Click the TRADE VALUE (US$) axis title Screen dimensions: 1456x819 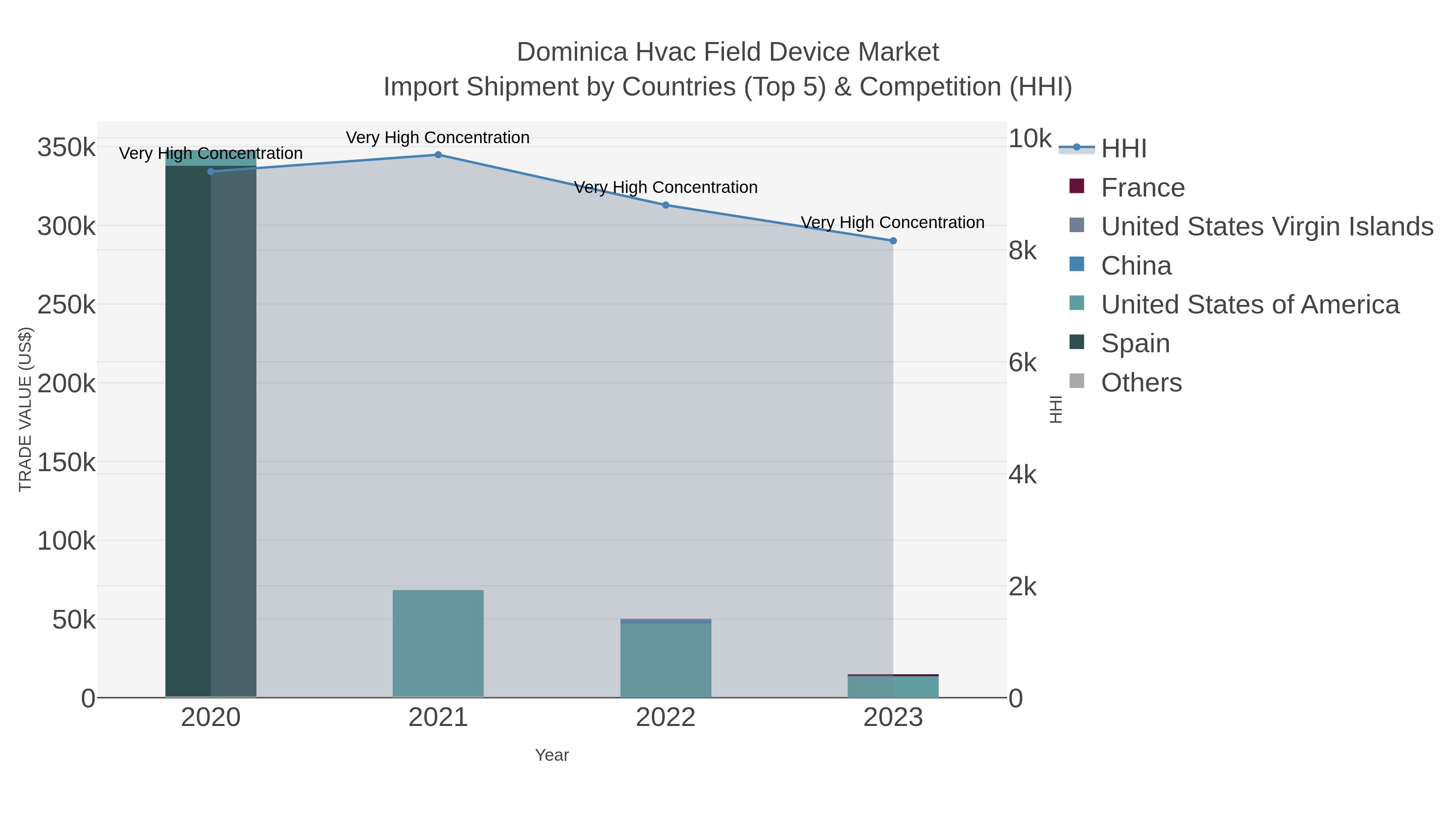[25, 409]
